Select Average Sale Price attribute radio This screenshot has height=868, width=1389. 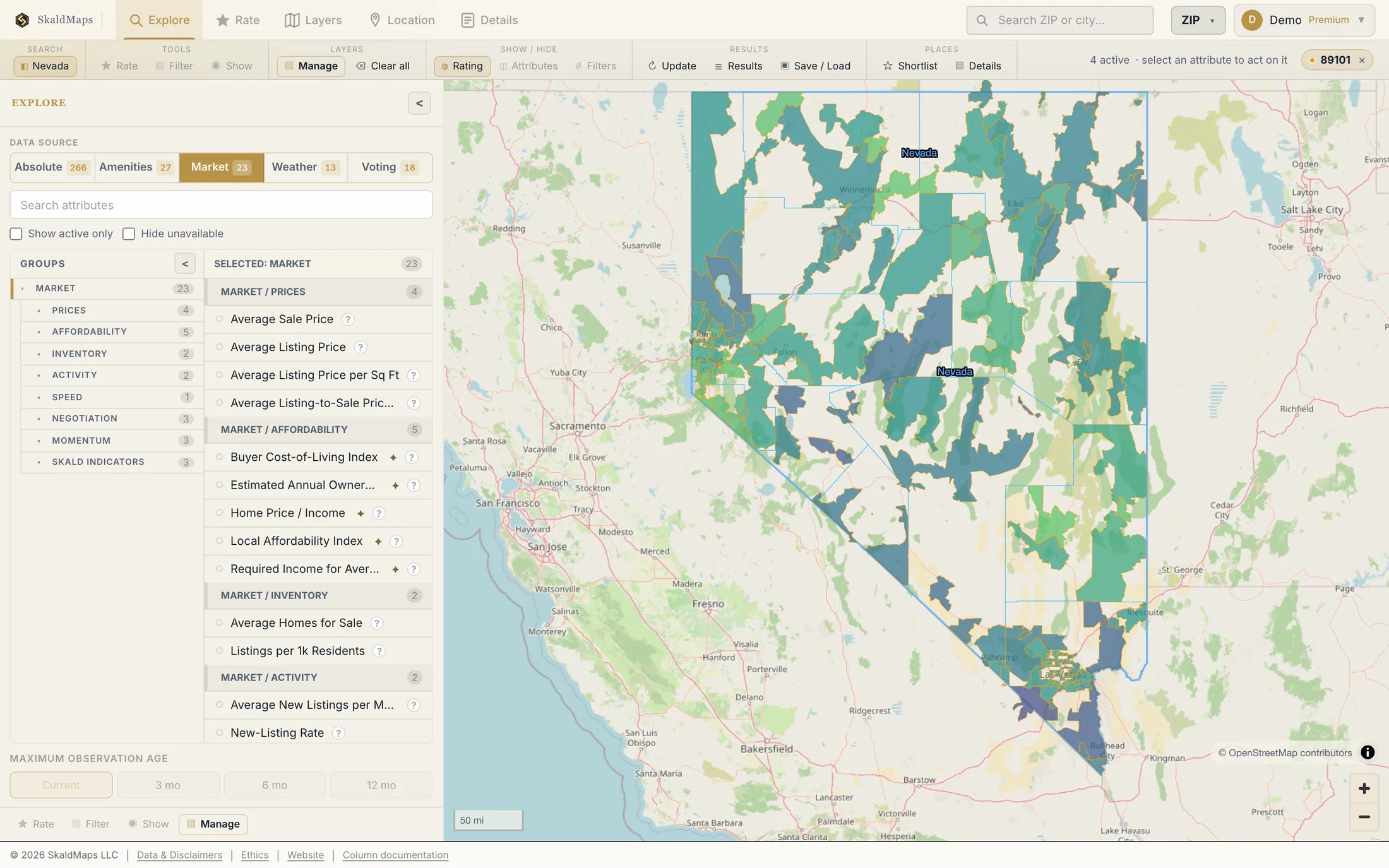(x=220, y=319)
